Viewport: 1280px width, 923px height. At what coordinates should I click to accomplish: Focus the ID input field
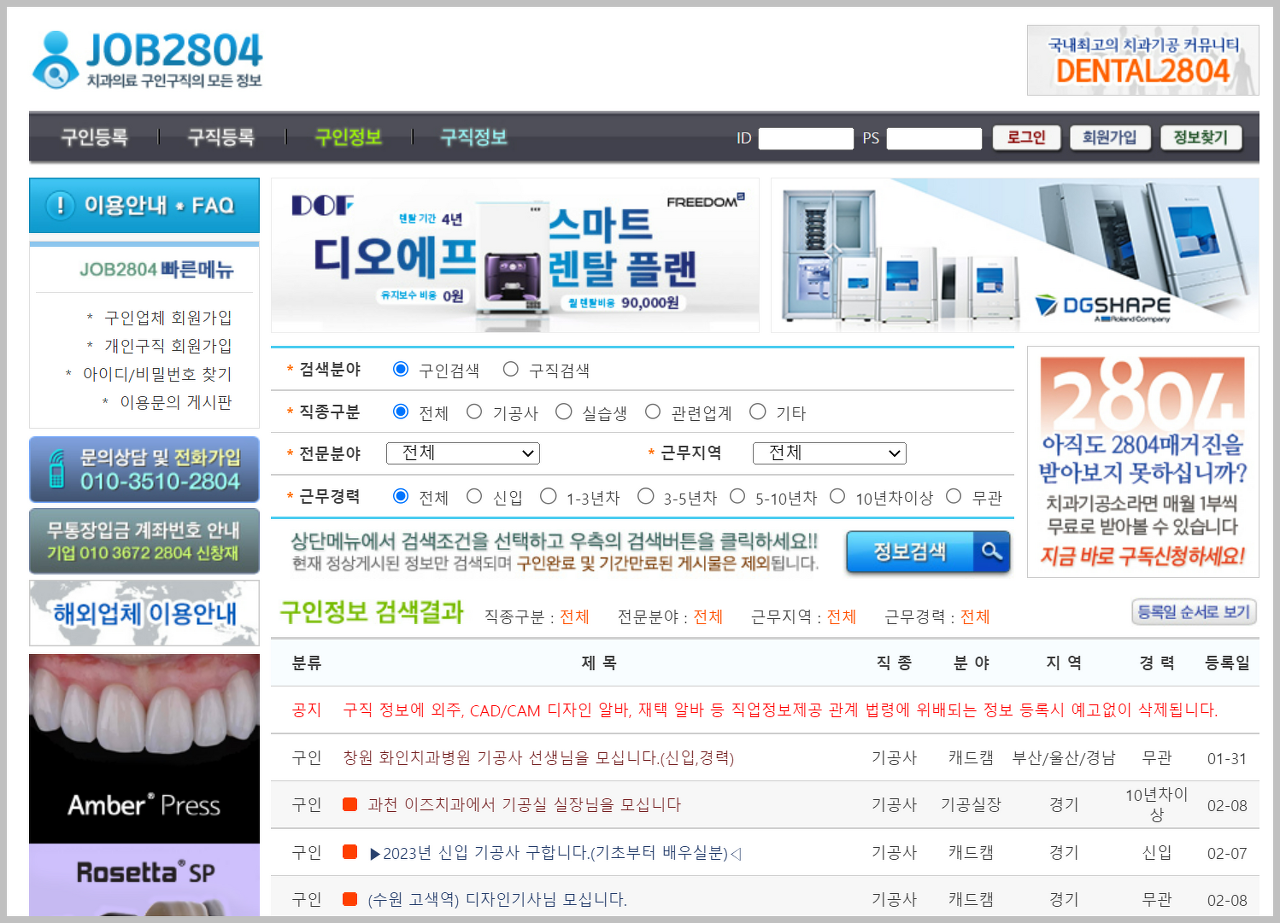(806, 138)
